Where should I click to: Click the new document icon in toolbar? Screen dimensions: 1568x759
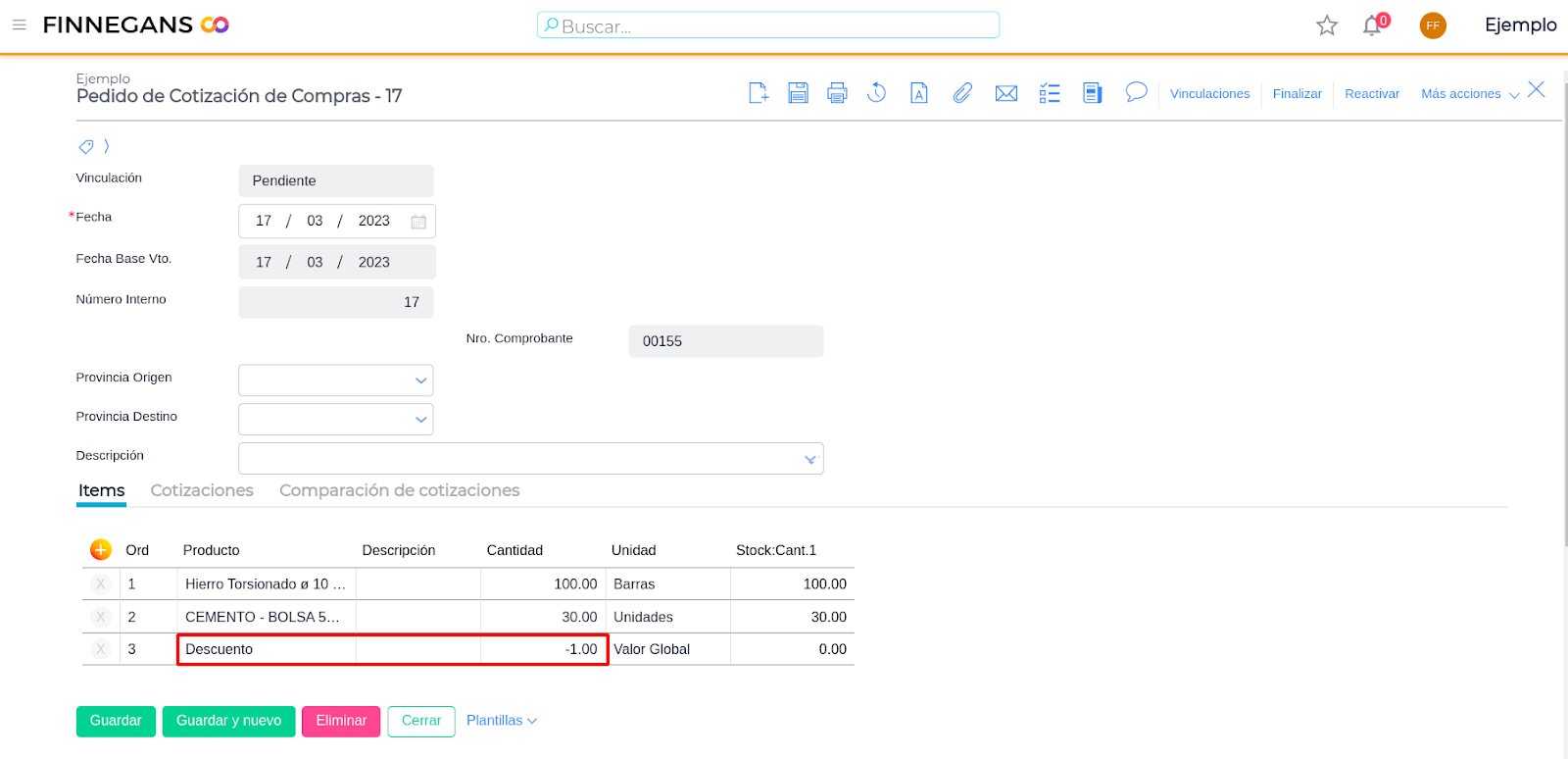coord(759,93)
